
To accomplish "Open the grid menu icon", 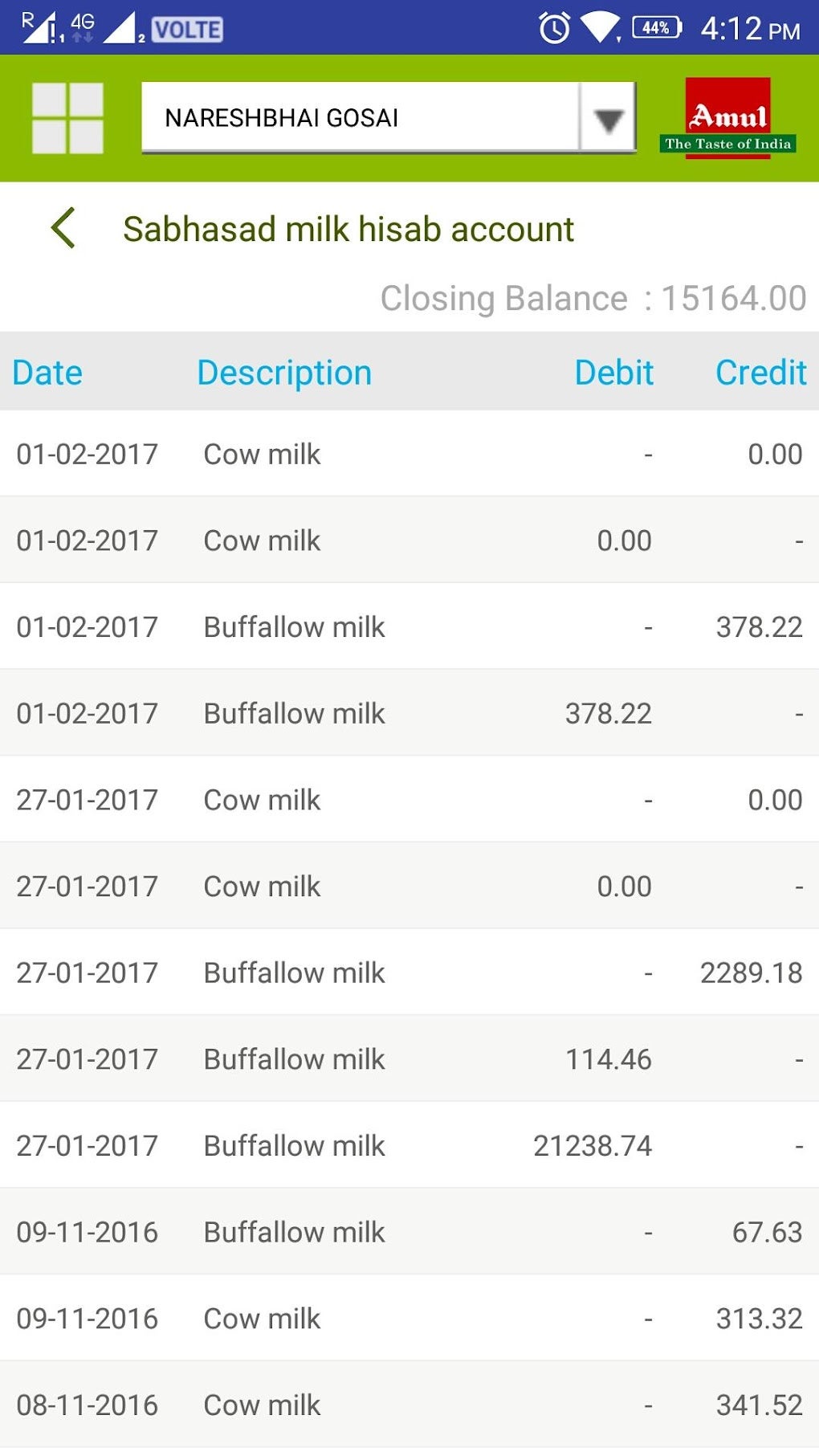I will 67,118.
